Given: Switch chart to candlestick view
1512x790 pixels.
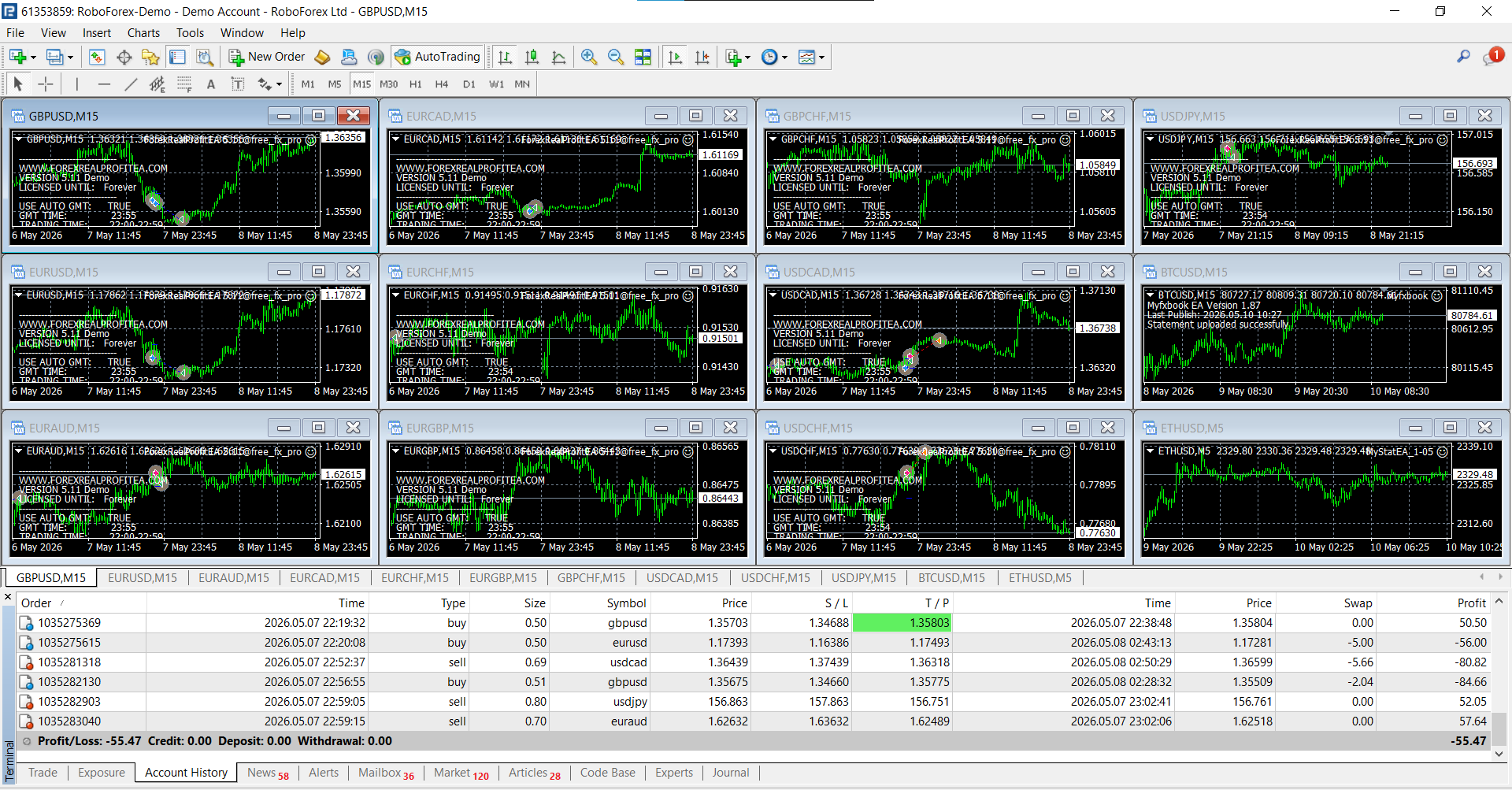Looking at the screenshot, I should click(x=532, y=57).
